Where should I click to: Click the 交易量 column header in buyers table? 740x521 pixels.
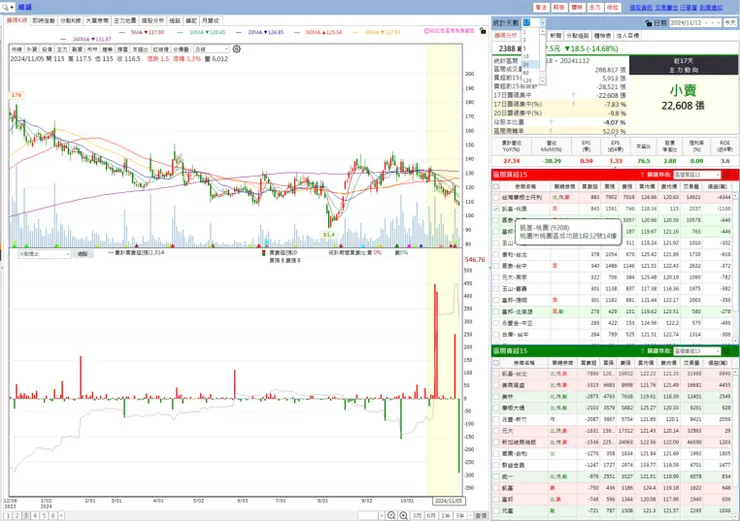[x=691, y=186]
